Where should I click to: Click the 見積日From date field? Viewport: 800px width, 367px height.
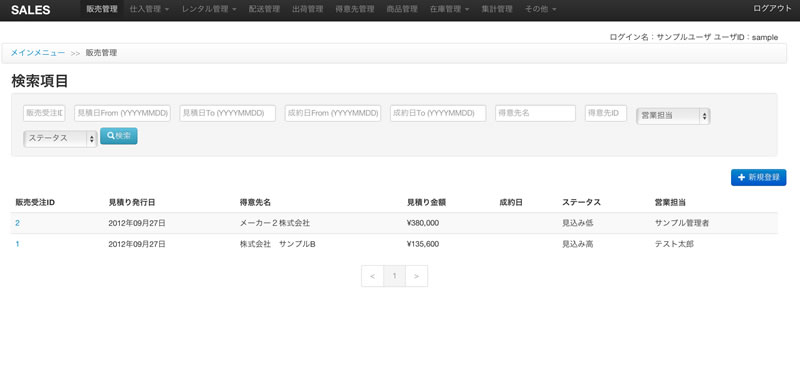(122, 113)
